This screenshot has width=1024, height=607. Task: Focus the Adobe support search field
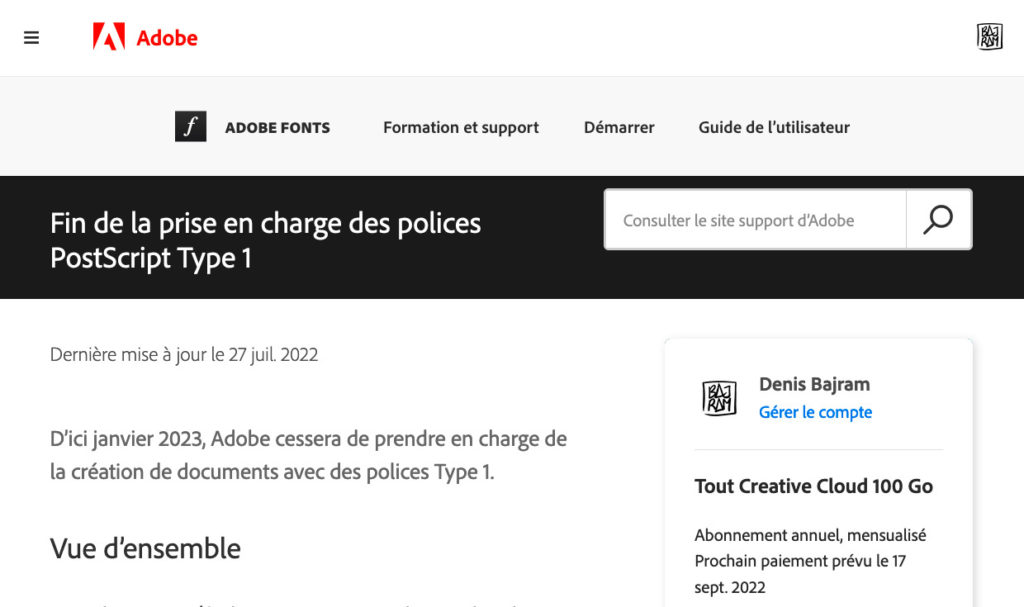click(x=756, y=220)
